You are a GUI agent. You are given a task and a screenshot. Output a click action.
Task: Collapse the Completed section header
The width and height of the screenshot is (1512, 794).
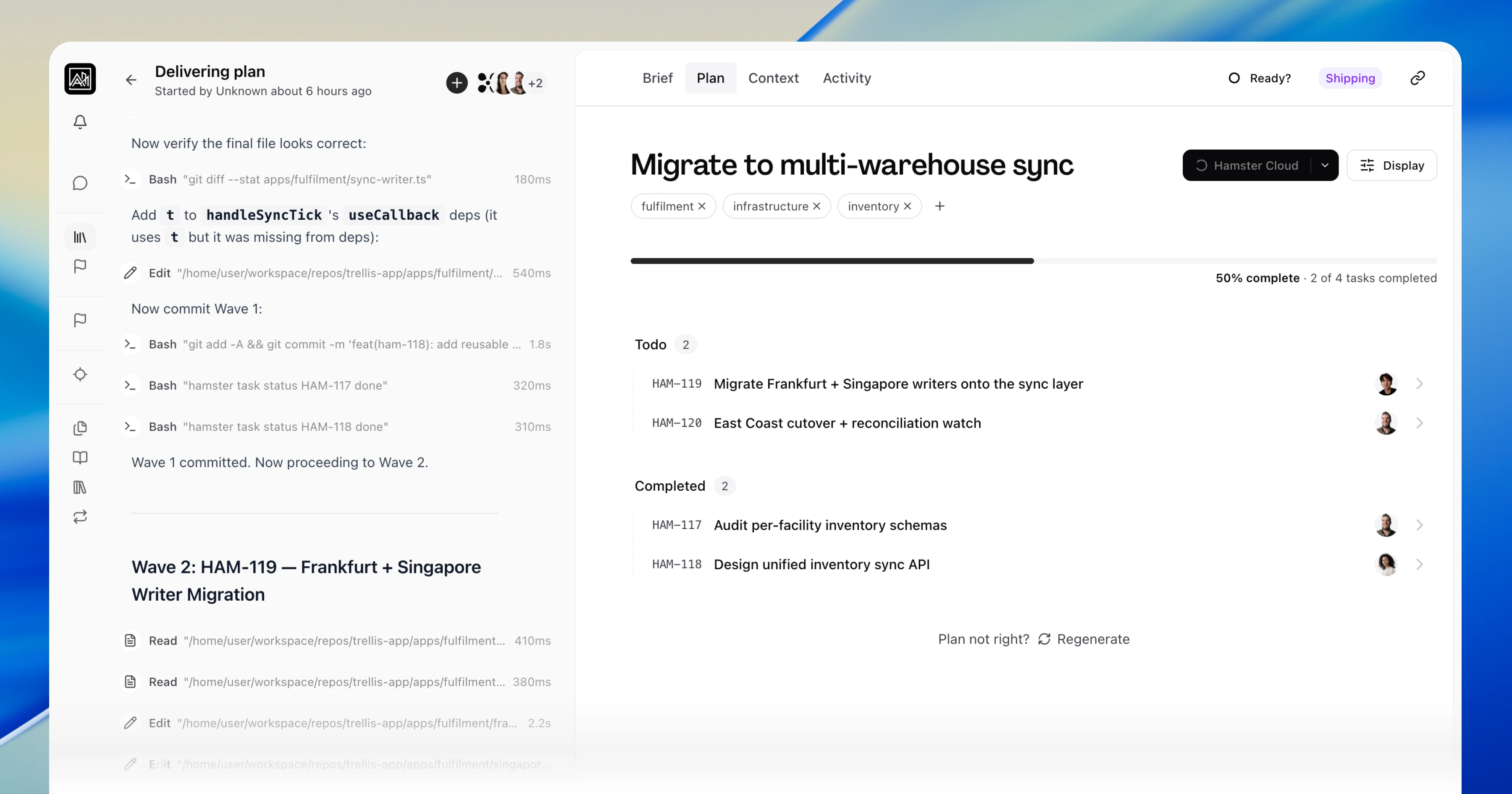pos(685,486)
